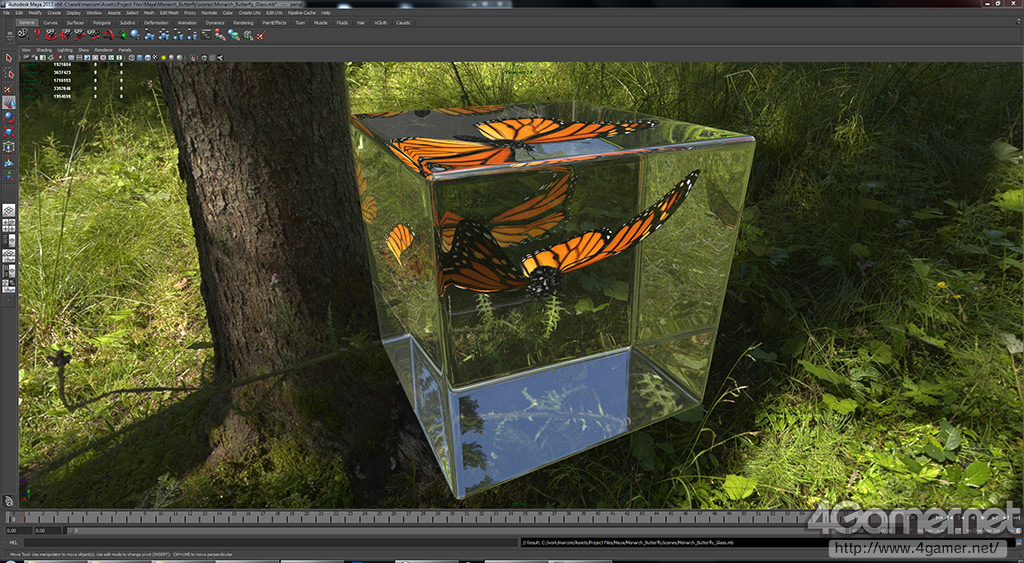Click the red hammer-sickle shelf icon
Viewport: 1024px width, 563px height.
(108, 35)
